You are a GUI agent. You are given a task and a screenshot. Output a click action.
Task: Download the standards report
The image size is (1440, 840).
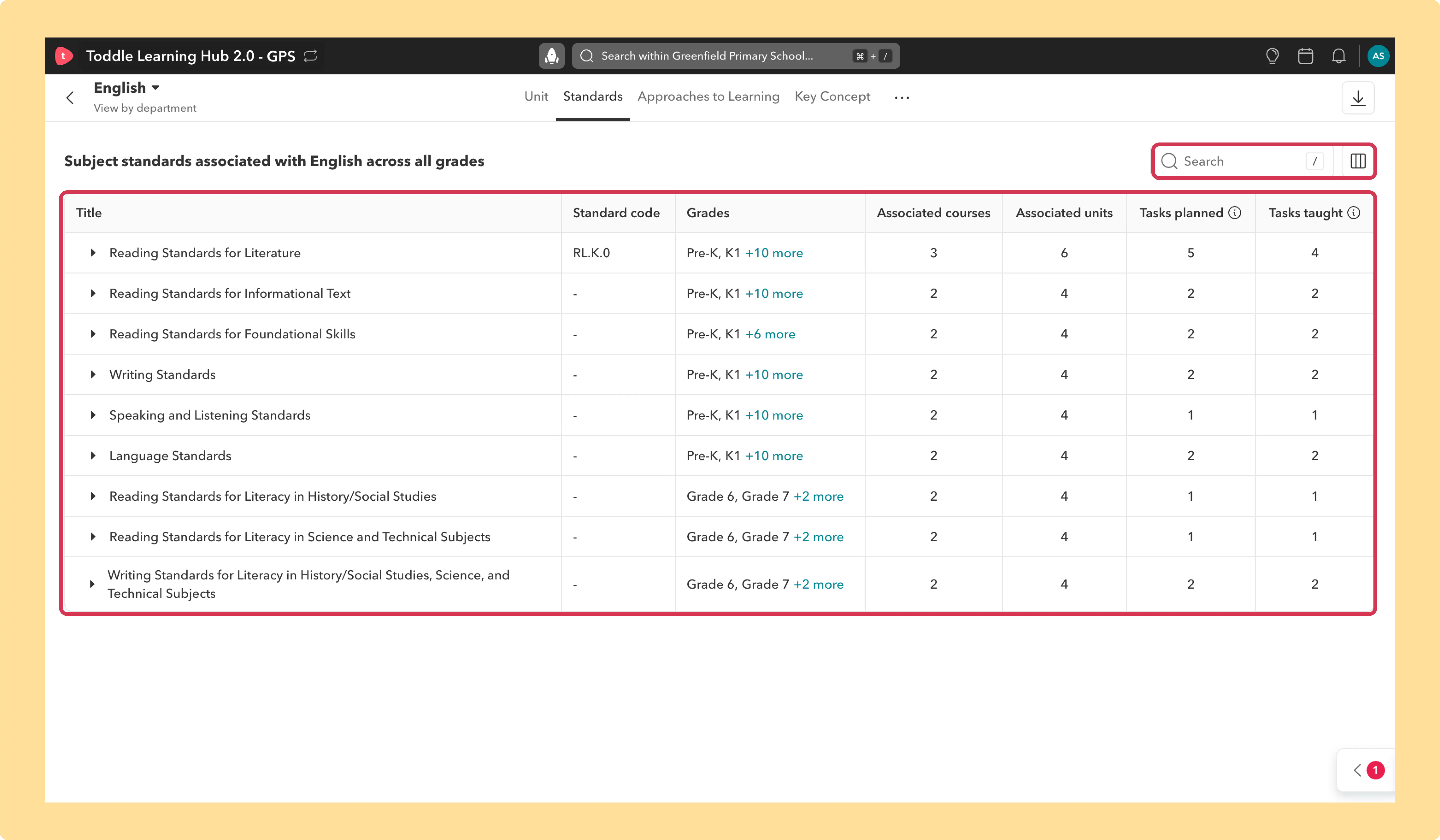1358,98
